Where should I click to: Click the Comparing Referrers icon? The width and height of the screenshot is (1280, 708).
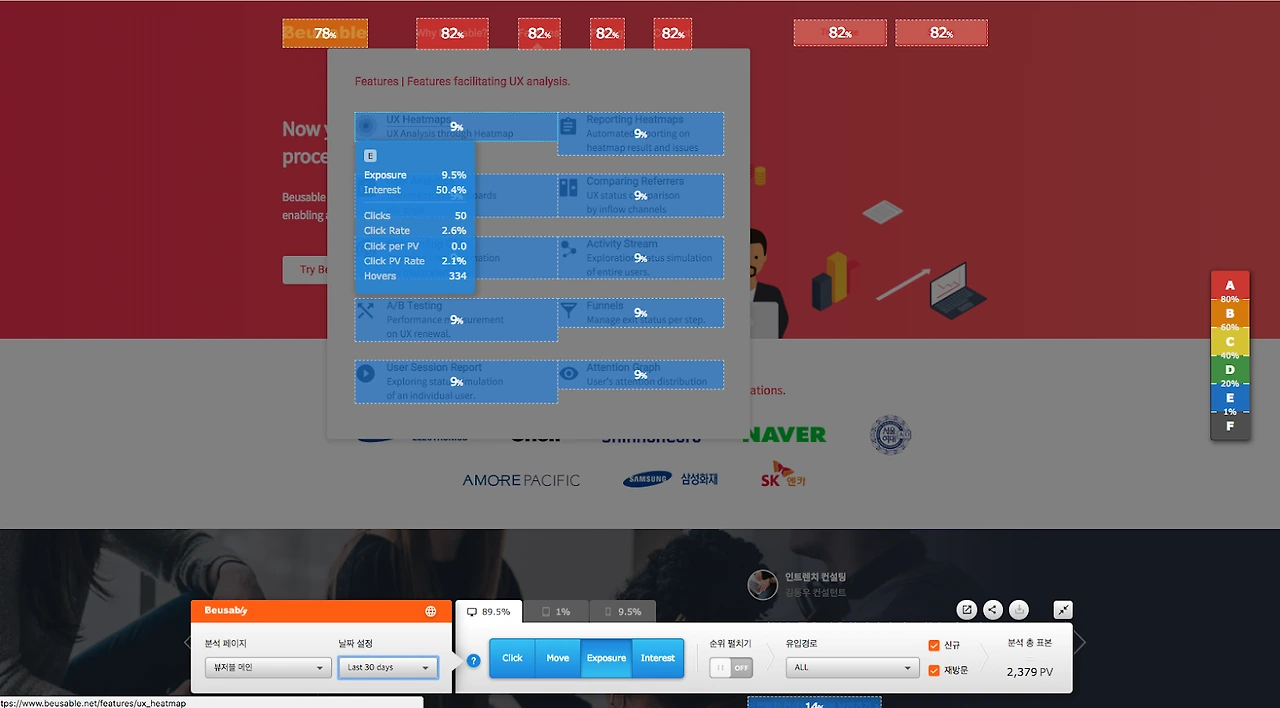click(568, 188)
